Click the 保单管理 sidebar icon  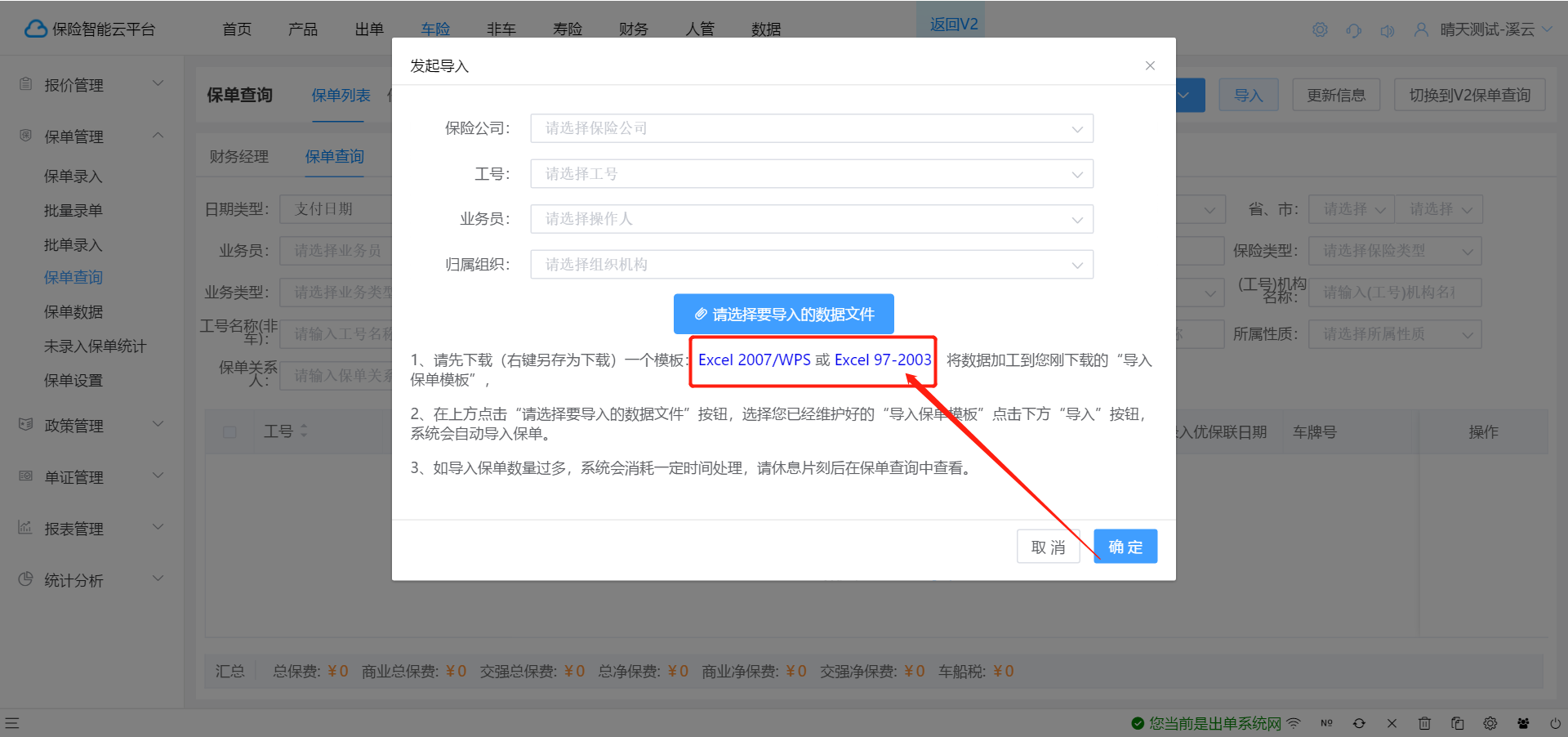point(25,135)
